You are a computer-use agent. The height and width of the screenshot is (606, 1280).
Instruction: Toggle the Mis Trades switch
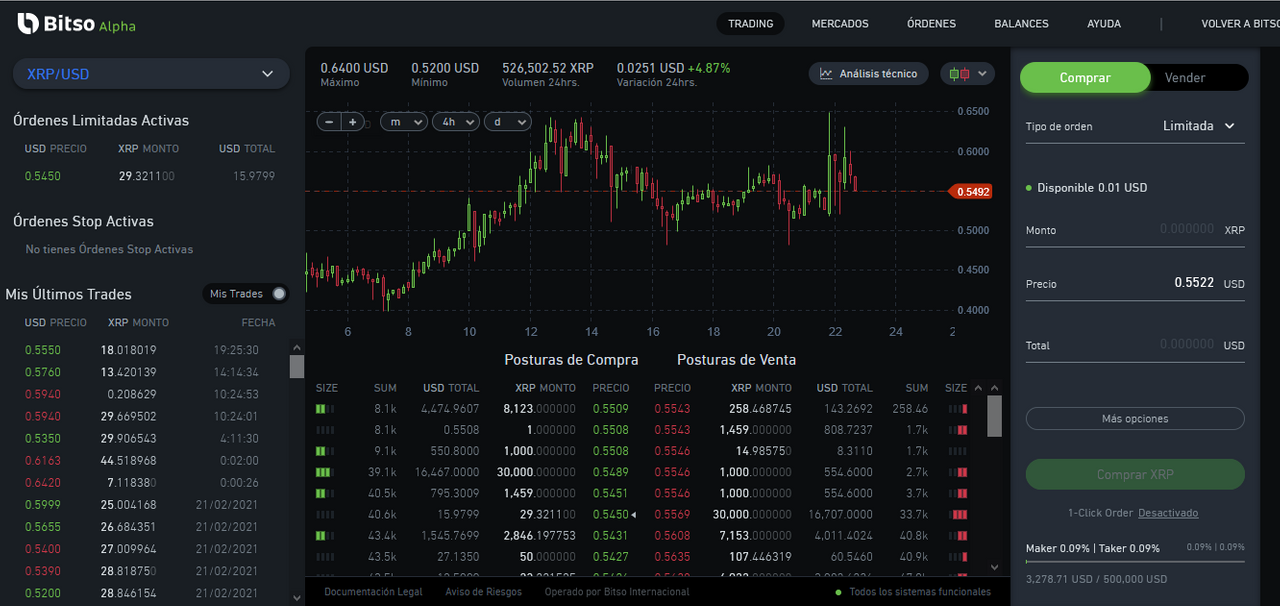click(279, 294)
